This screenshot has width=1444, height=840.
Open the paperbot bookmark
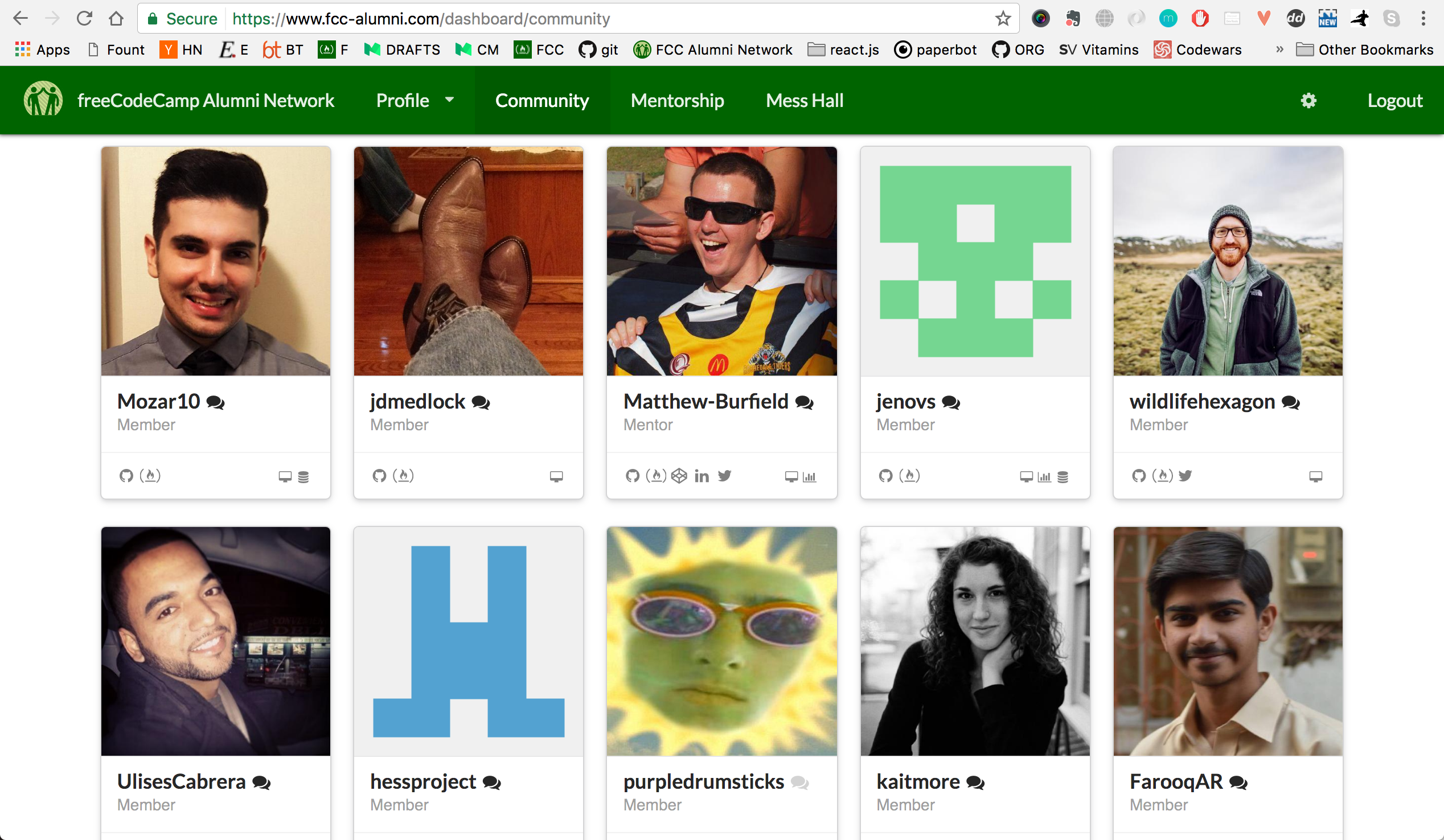[x=935, y=50]
